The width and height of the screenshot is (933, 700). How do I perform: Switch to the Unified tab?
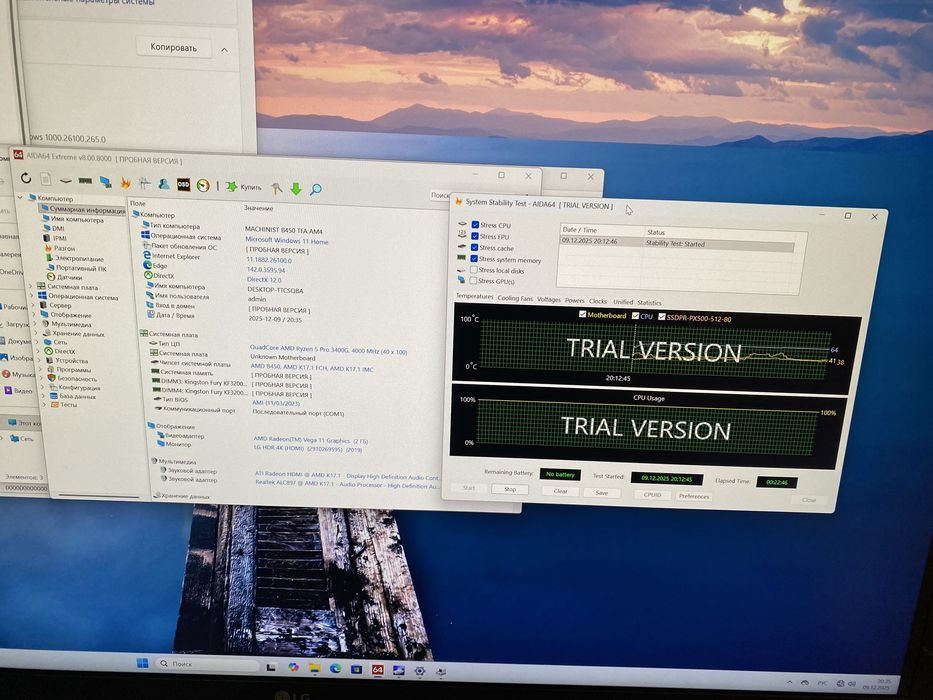click(623, 302)
